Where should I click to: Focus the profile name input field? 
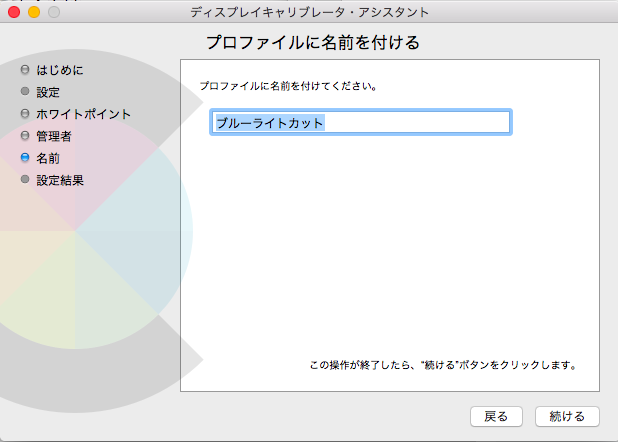pyautogui.click(x=361, y=122)
